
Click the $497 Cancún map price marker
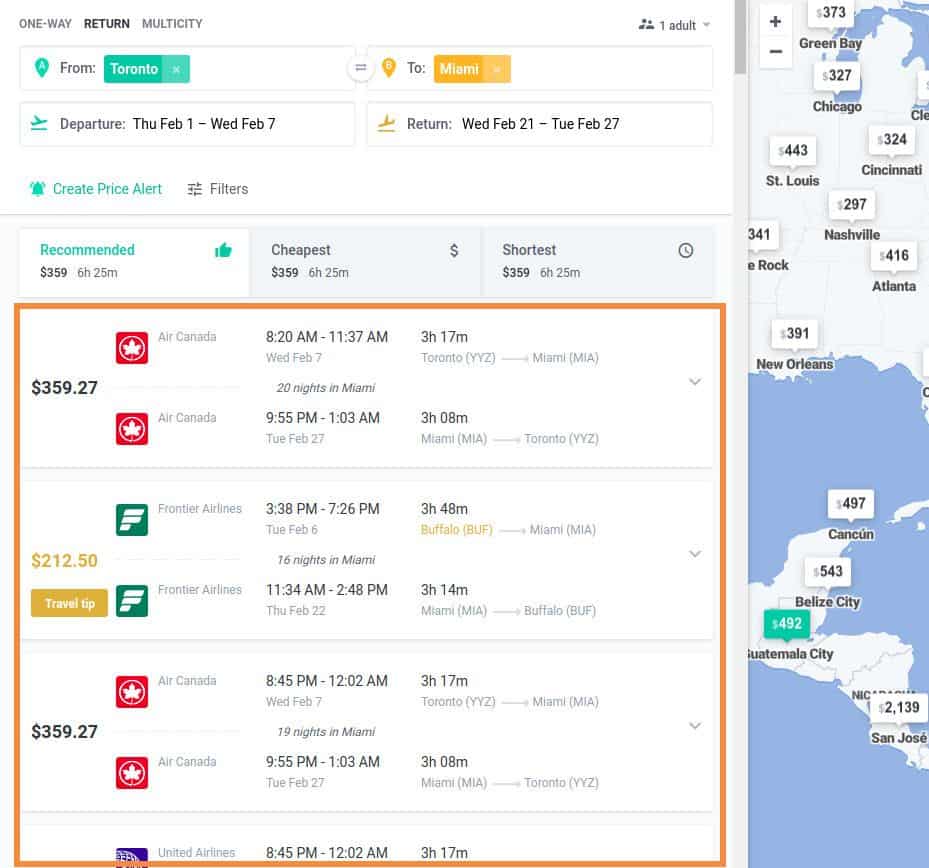(851, 504)
